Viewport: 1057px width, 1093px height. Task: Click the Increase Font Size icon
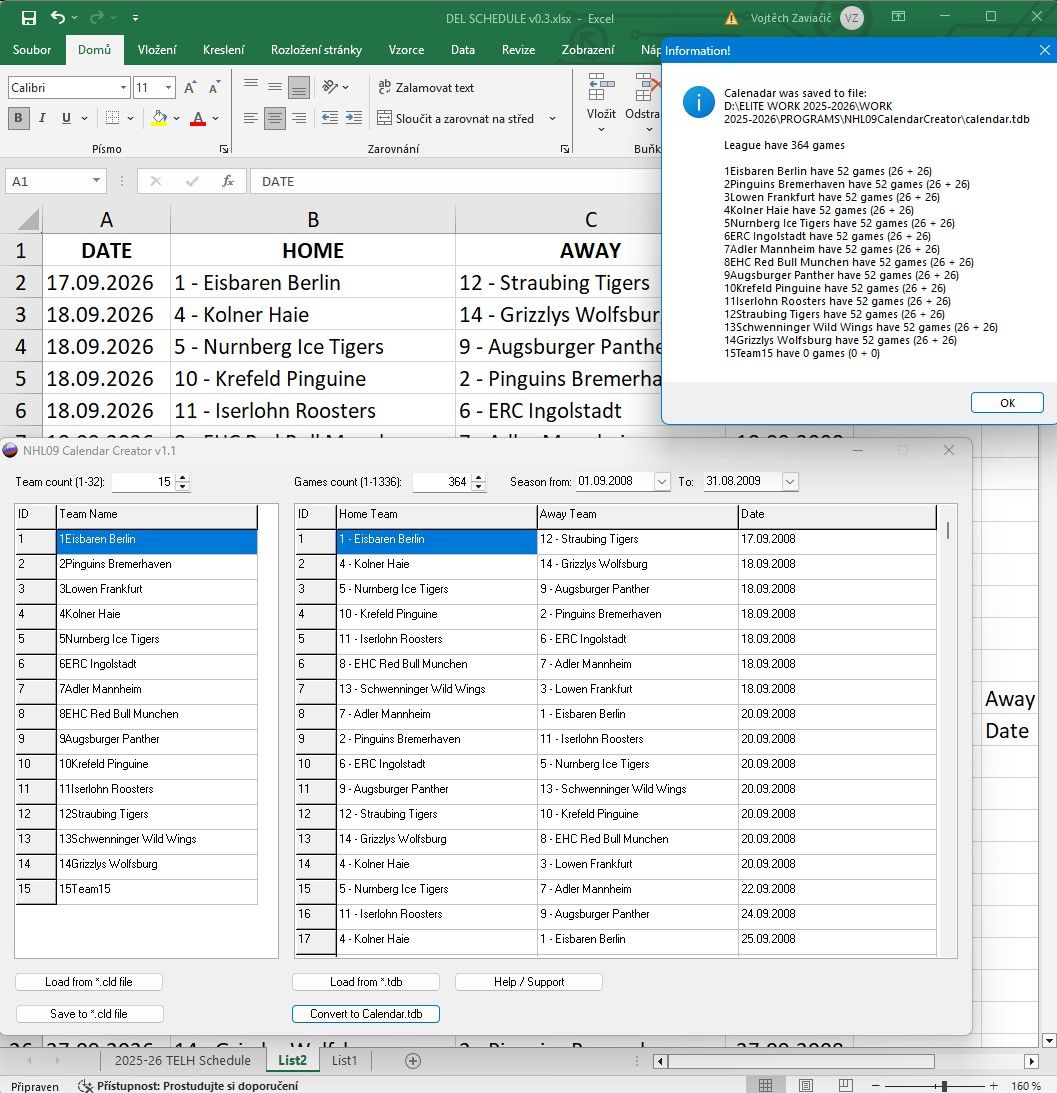[x=190, y=87]
